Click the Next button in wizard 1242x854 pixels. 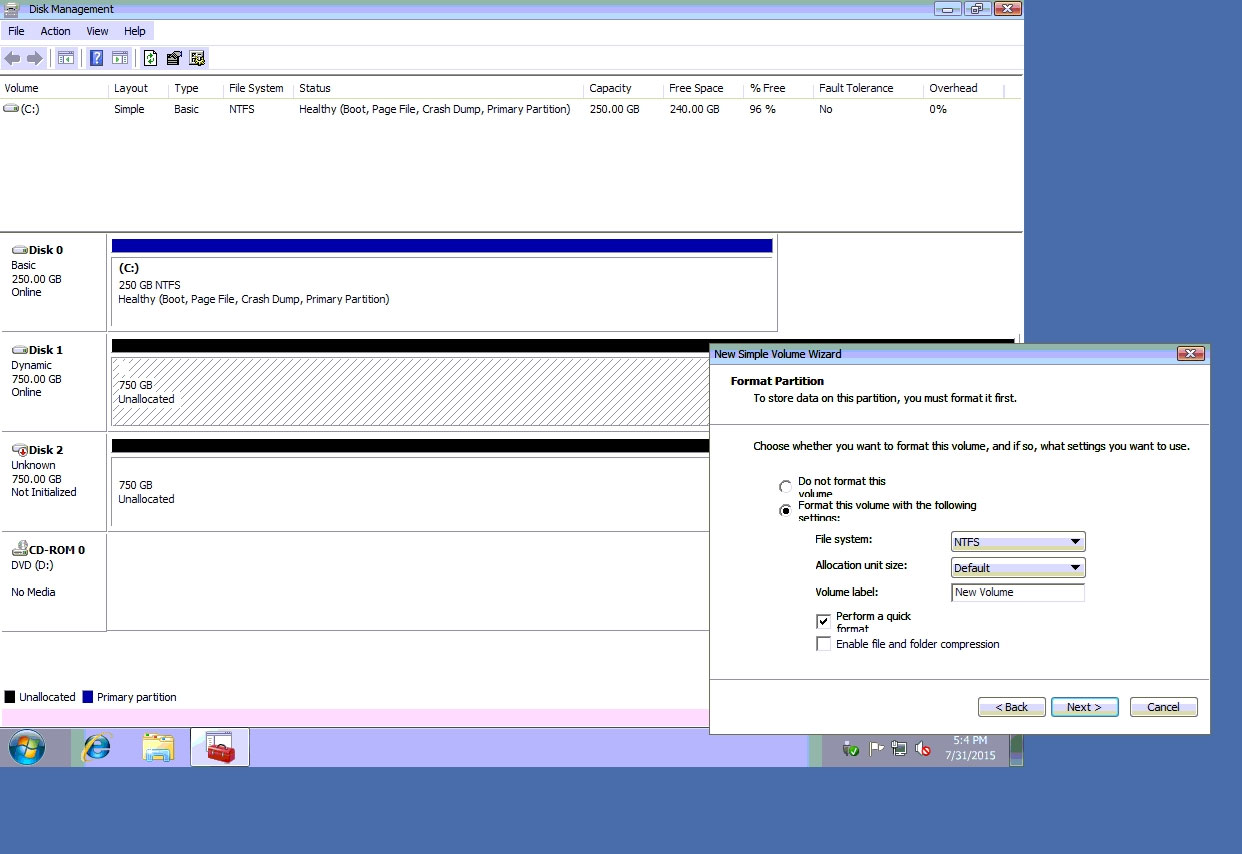[x=1084, y=707]
